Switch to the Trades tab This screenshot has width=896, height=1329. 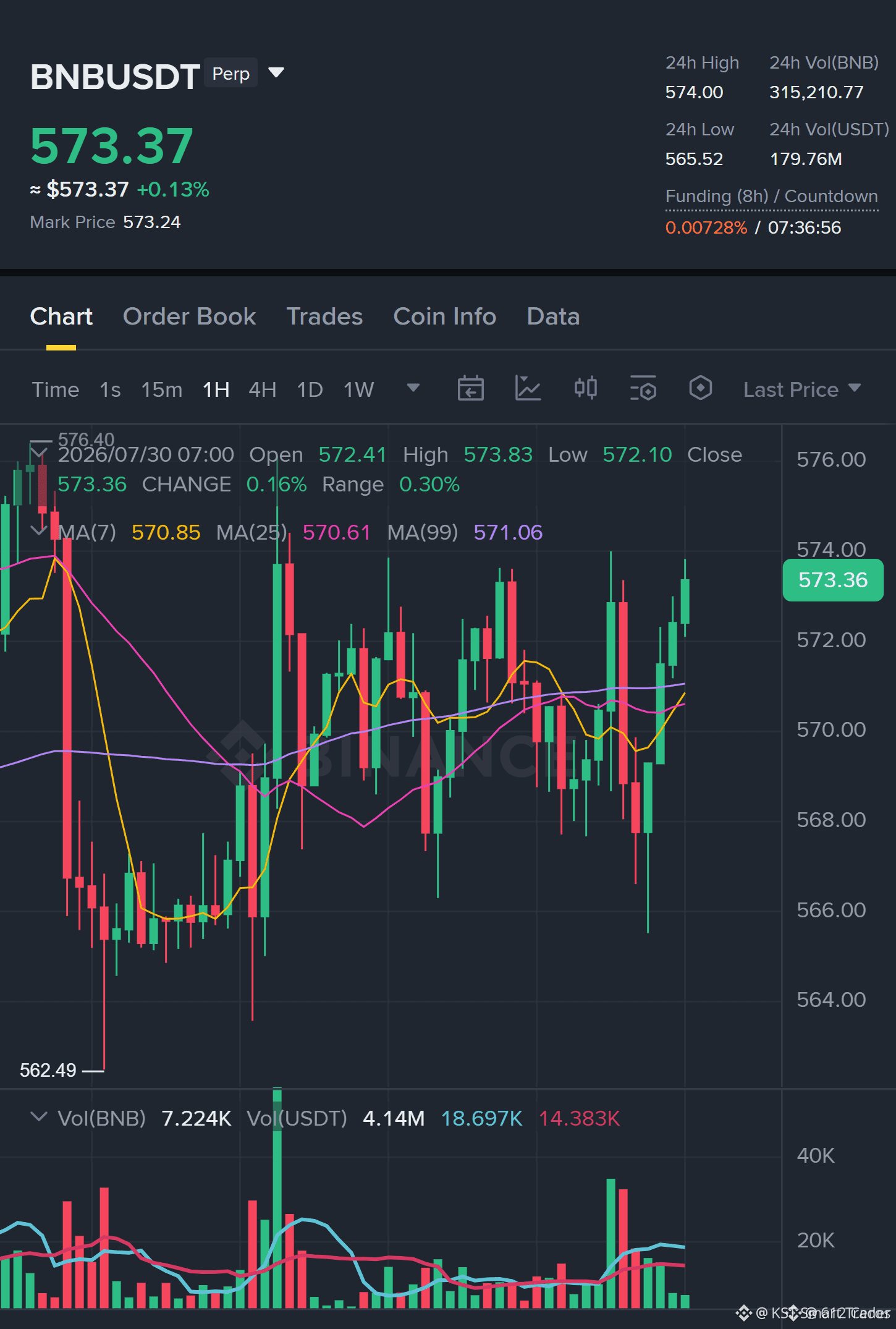324,316
